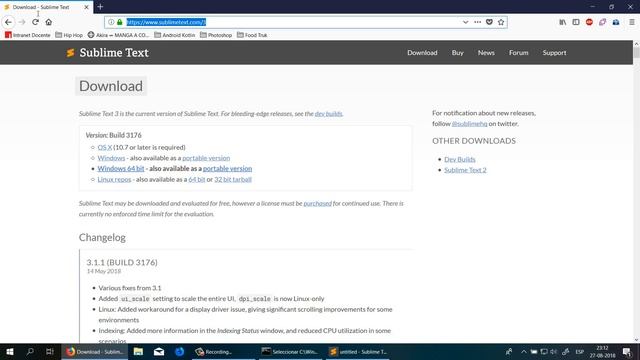Open Support in site navigation
Viewport: 640px width, 360px height.
[554, 53]
